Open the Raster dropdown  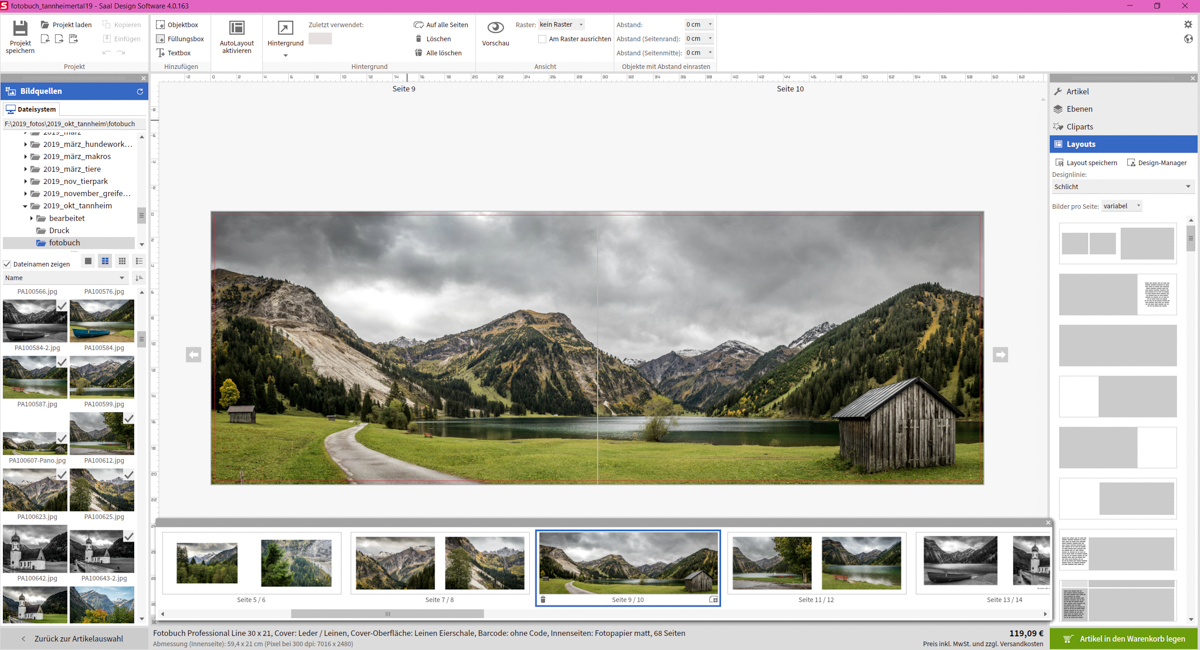(561, 25)
